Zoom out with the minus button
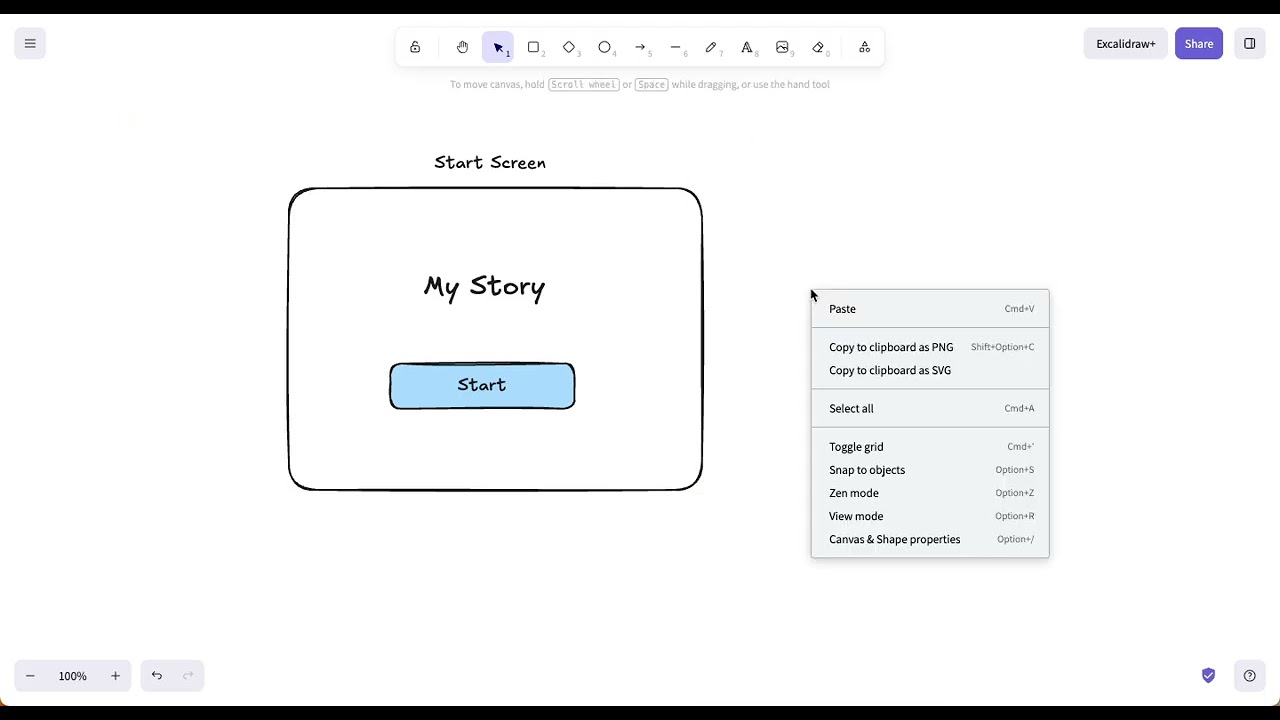1280x720 pixels. pyautogui.click(x=30, y=676)
